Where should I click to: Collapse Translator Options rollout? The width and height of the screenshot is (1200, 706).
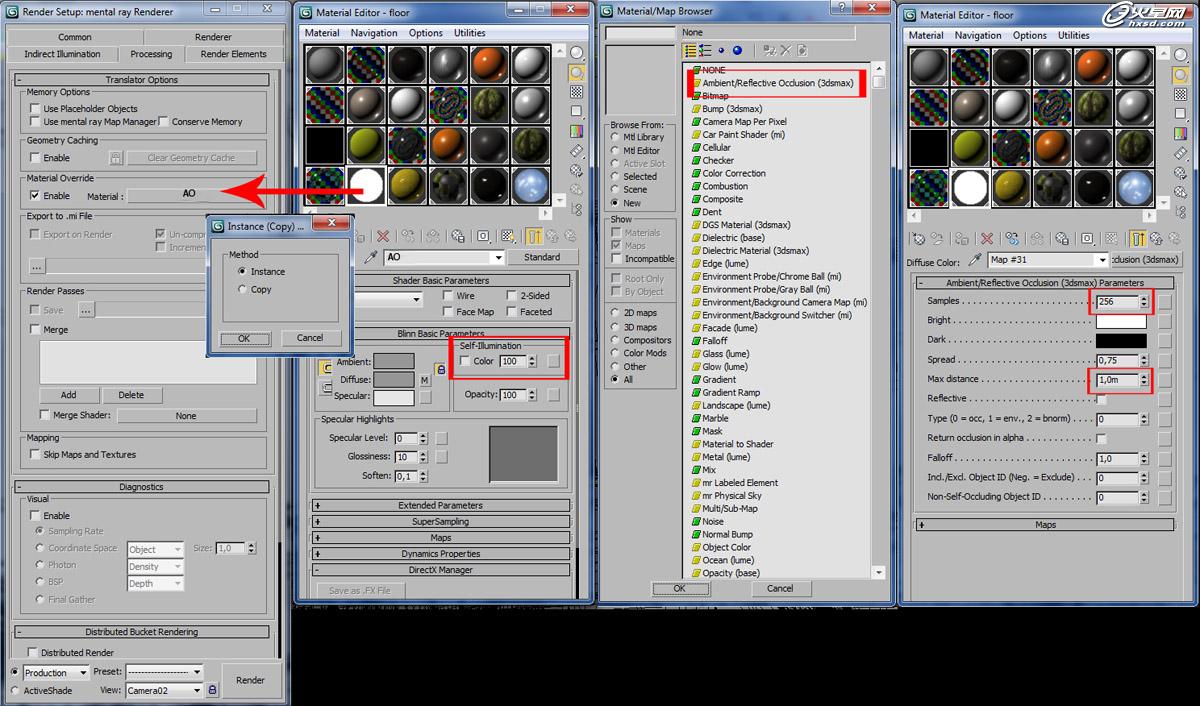coord(141,80)
